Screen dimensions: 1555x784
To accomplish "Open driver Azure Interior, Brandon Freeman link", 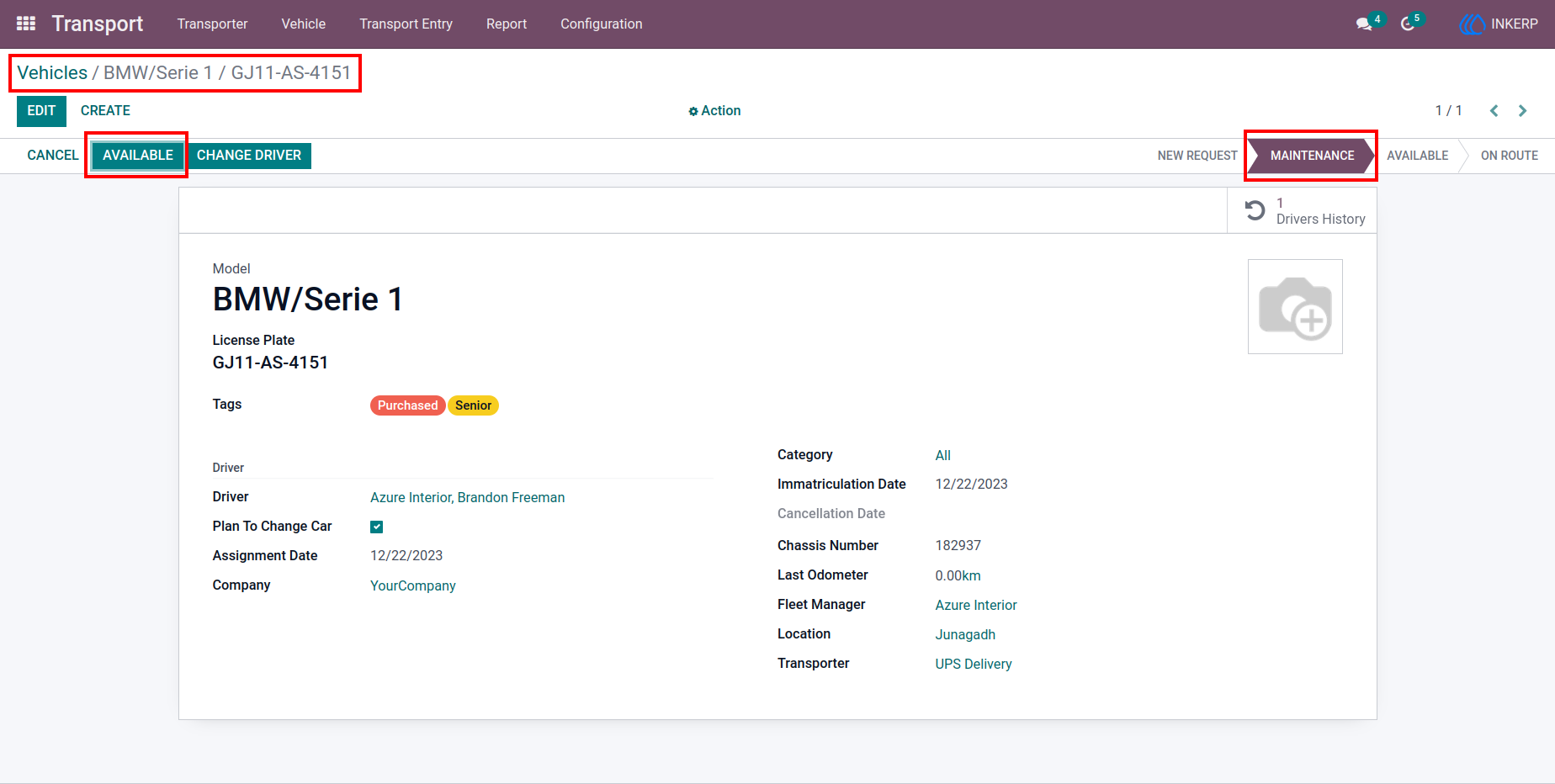I will point(468,498).
